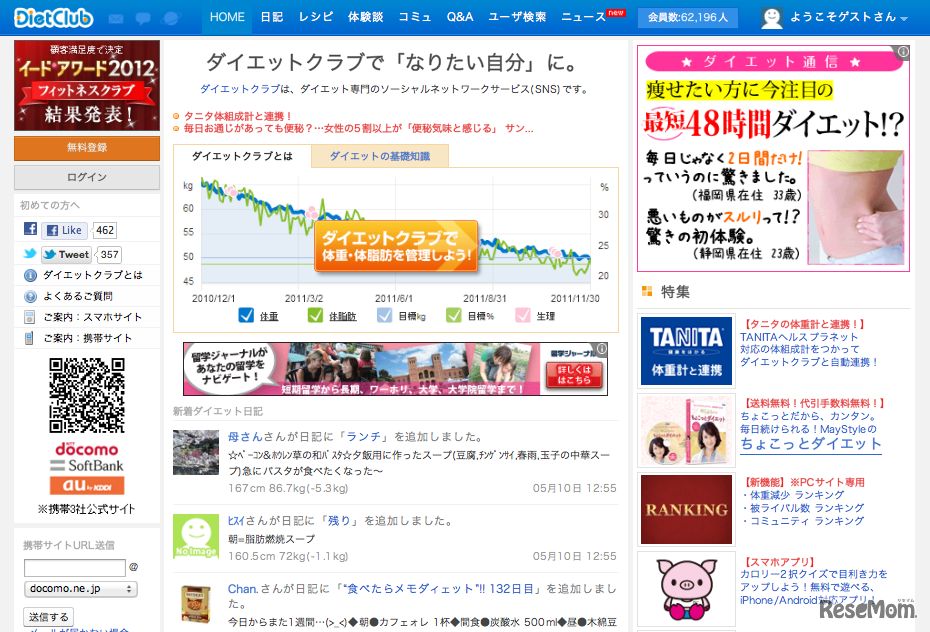The image size is (930, 632).
Task: Click the info icon beside ダイエットクラブとは
Action: [x=30, y=275]
